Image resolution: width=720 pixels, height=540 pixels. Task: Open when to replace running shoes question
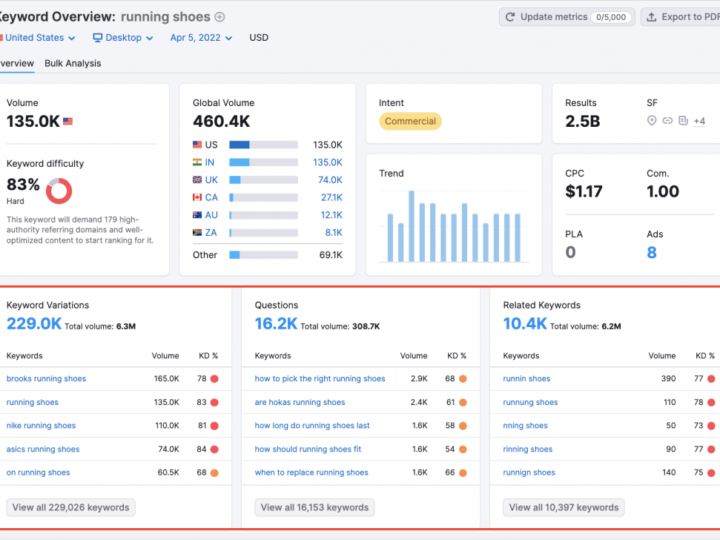pyautogui.click(x=311, y=472)
